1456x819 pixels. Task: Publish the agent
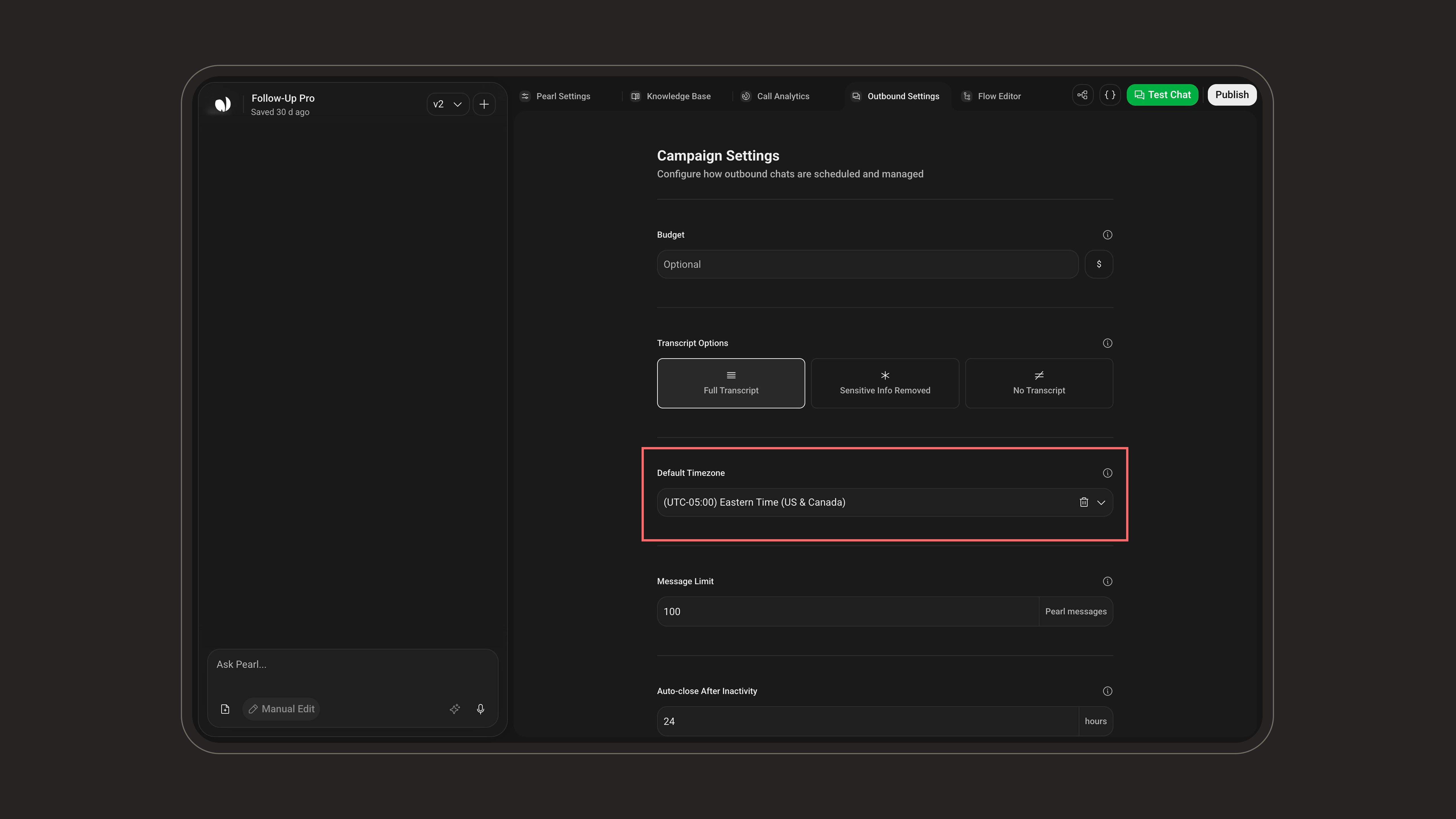pyautogui.click(x=1232, y=95)
